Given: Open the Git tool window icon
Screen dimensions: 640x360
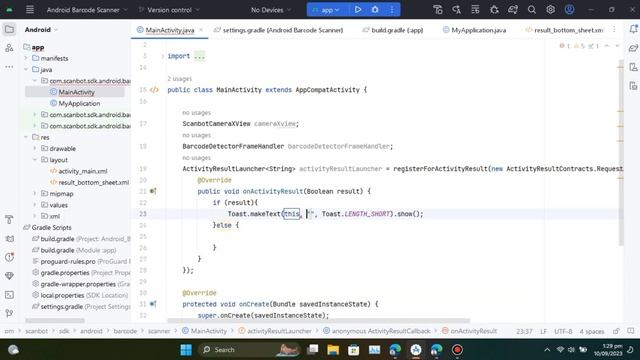Looking at the screenshot, I should 9,313.
